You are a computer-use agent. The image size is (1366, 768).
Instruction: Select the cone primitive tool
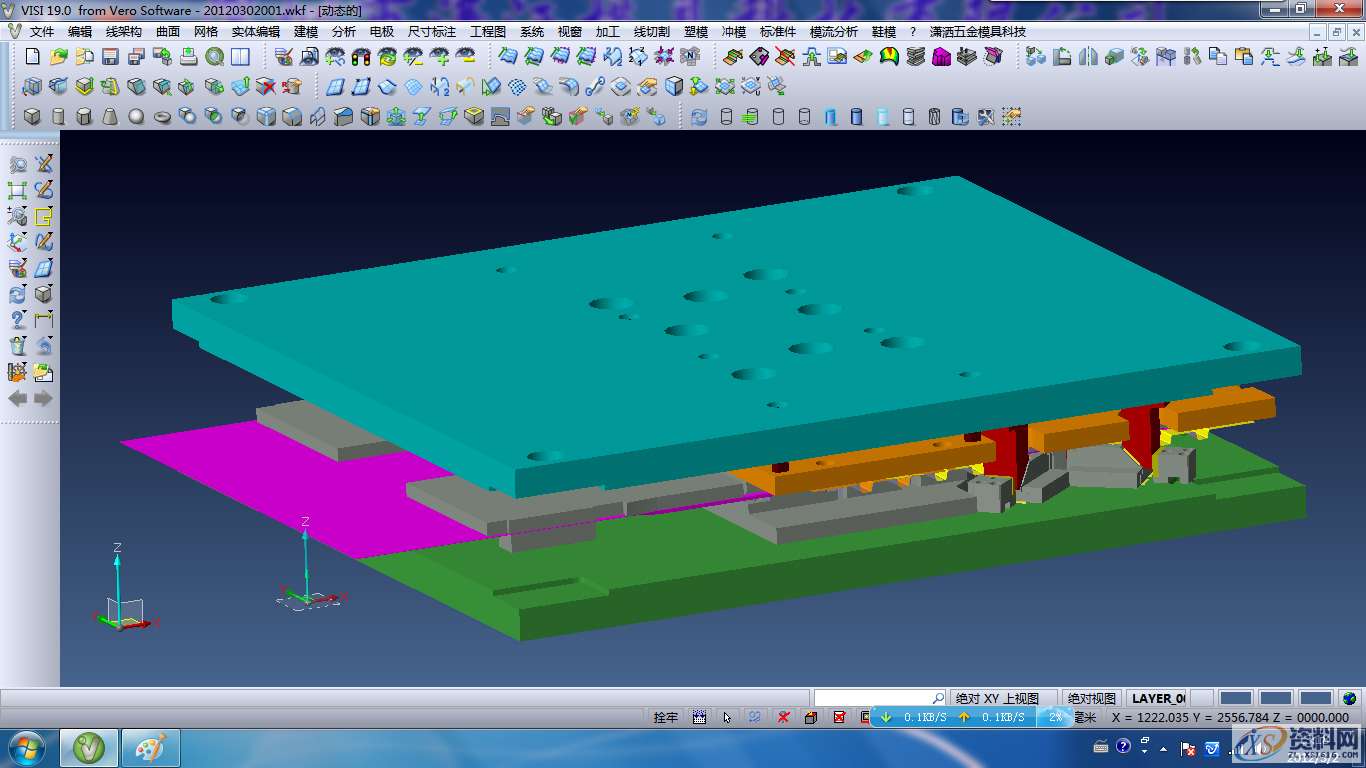coord(110,117)
